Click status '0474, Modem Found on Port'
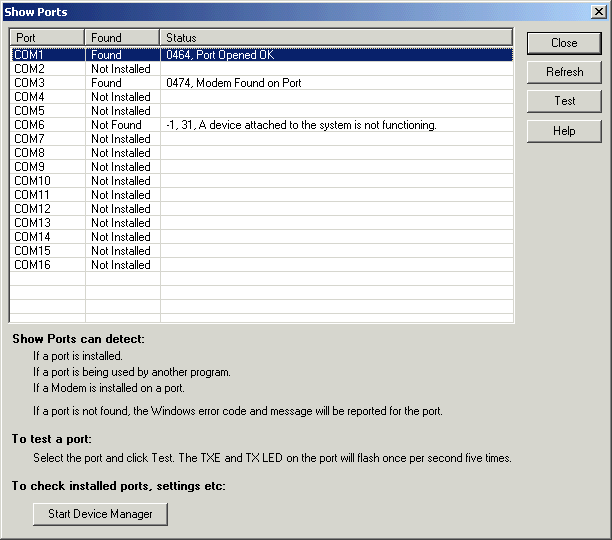This screenshot has height=540, width=612. [x=234, y=83]
